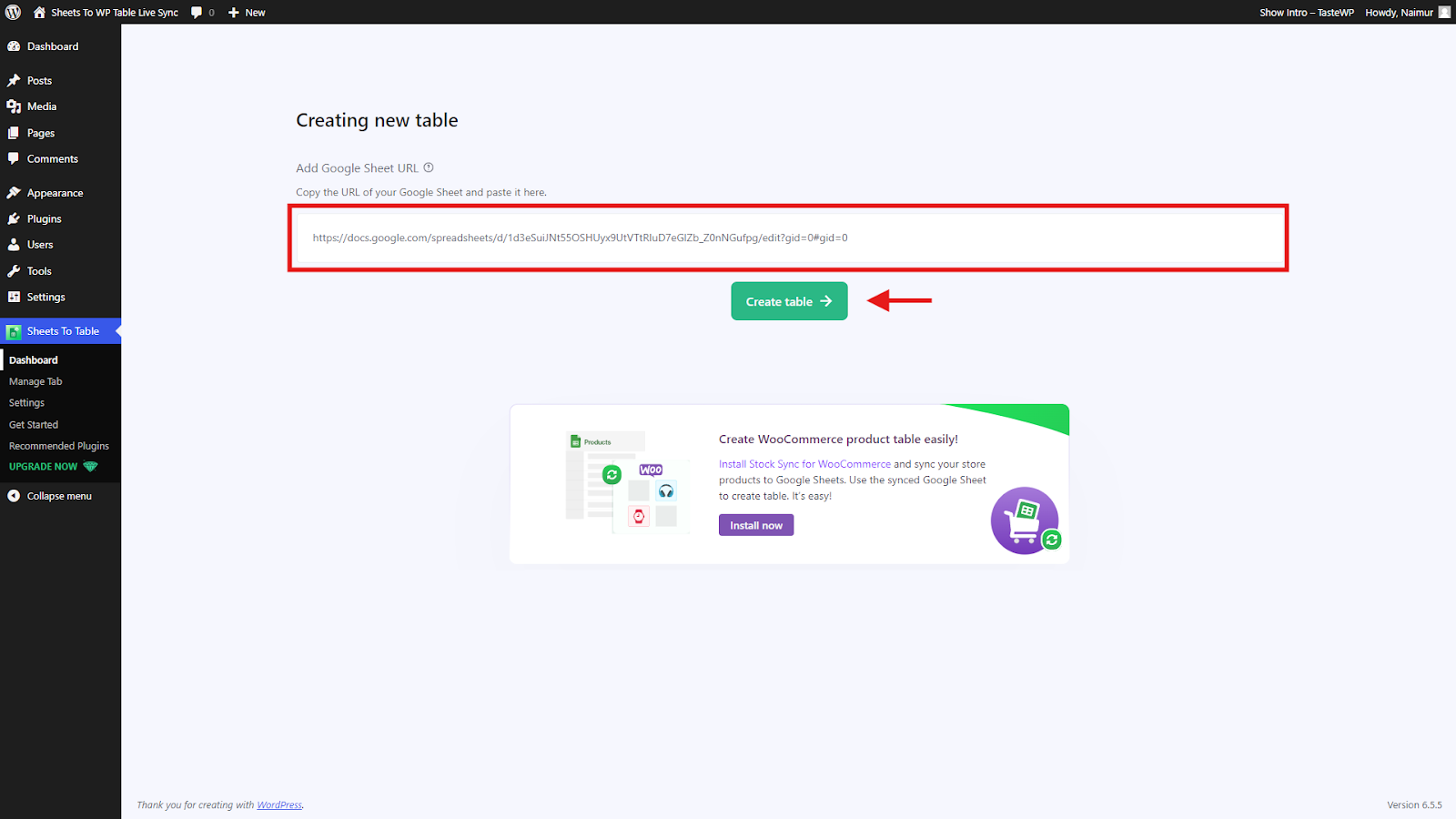The width and height of the screenshot is (1456, 819).
Task: Select Sheets To Table menu label
Action: point(63,331)
